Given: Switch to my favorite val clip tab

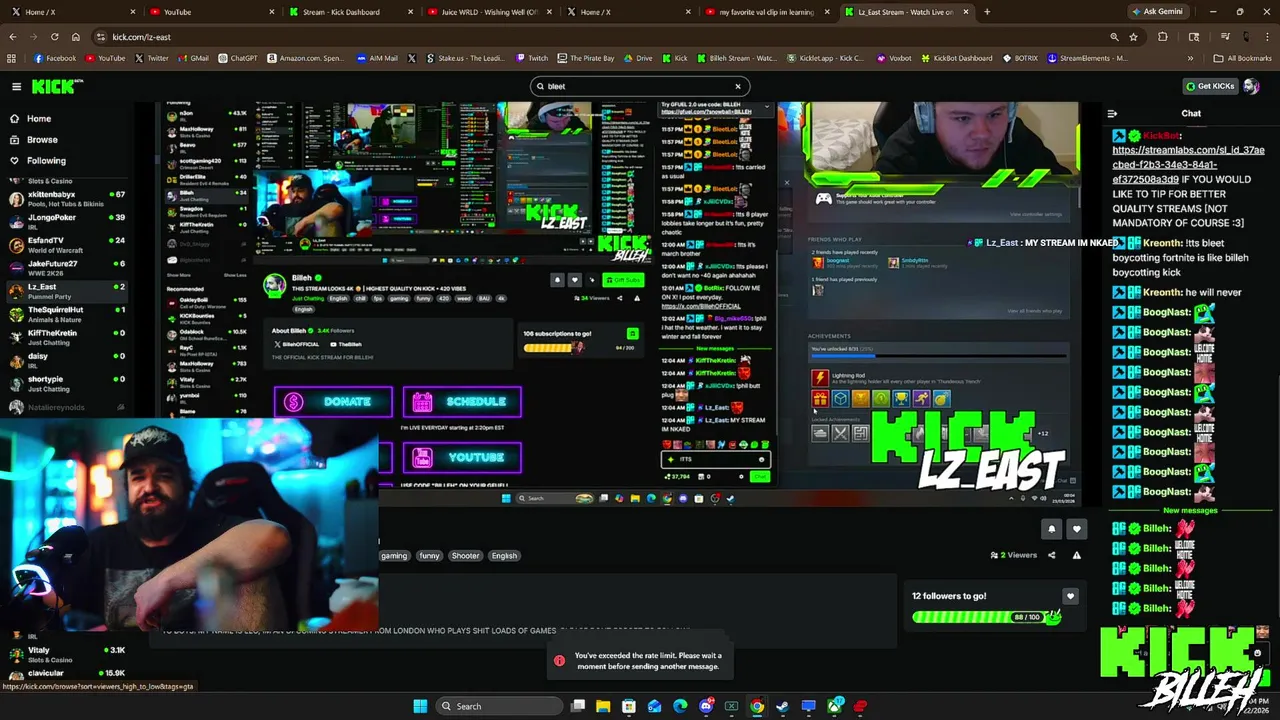Looking at the screenshot, I should [x=765, y=12].
